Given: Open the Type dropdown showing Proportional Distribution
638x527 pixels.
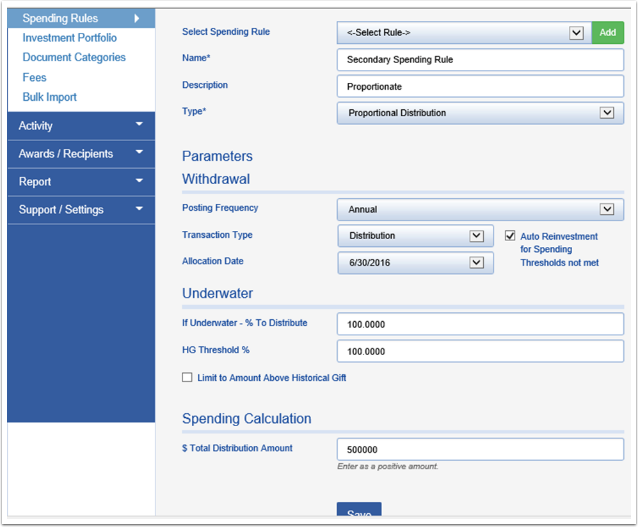Looking at the screenshot, I should tap(480, 113).
